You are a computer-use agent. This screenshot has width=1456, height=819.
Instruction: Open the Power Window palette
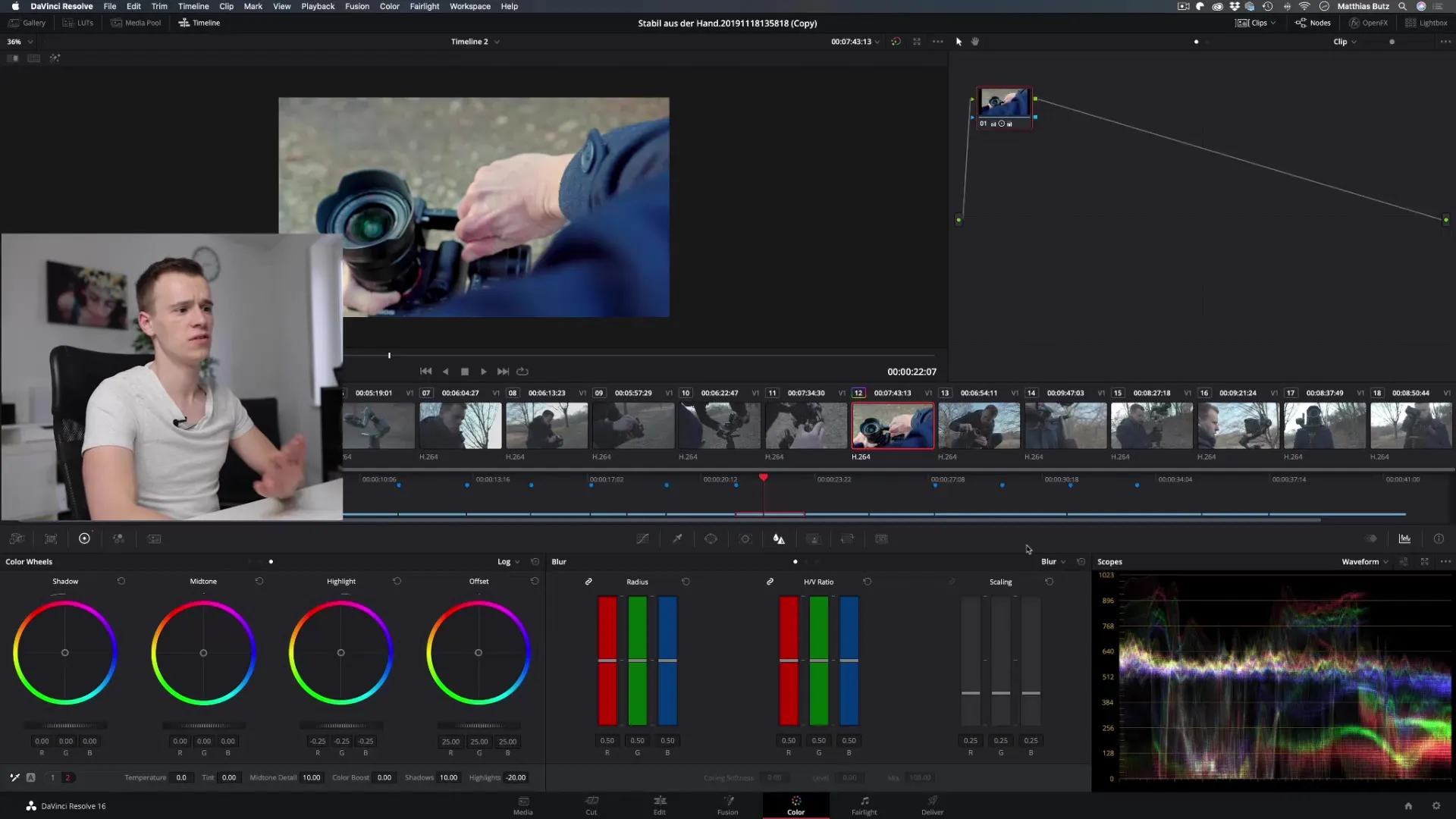711,538
